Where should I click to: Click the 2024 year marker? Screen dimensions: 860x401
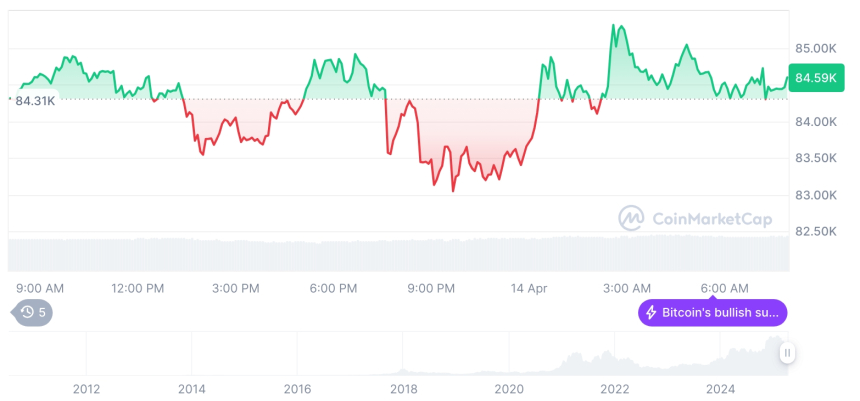tap(720, 388)
